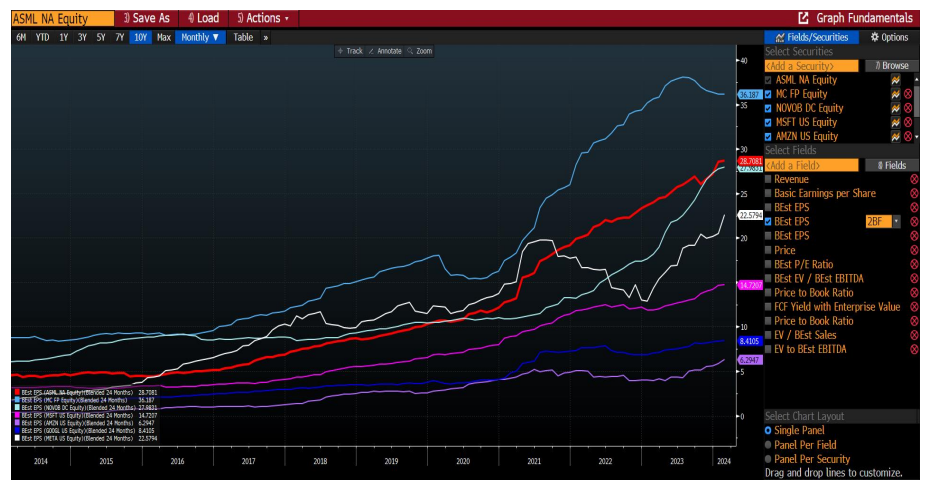Switch to the Fields/Securities tab
Image resolution: width=932 pixels, height=501 pixels.
(811, 37)
